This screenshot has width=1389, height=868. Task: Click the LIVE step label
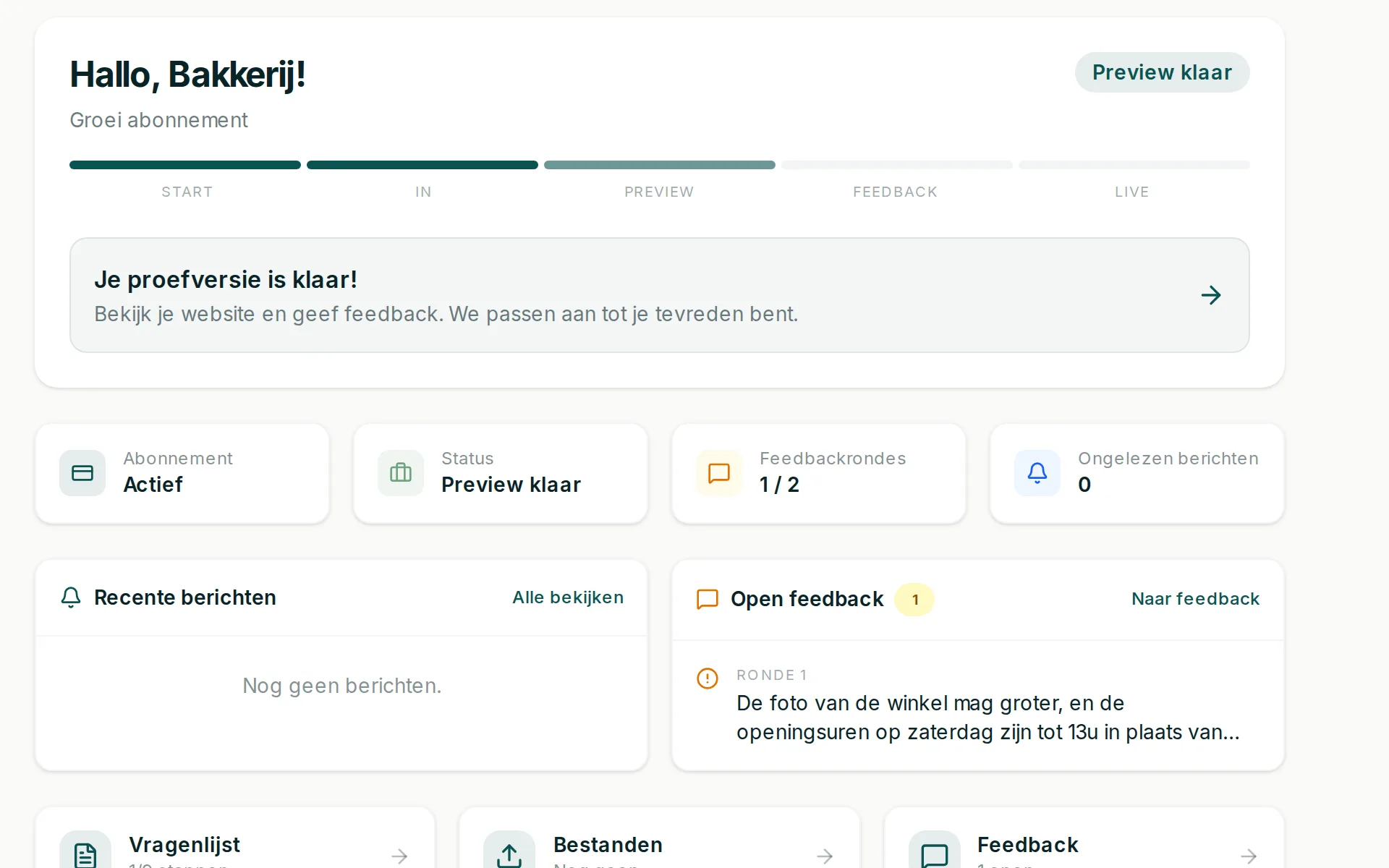point(1132,192)
